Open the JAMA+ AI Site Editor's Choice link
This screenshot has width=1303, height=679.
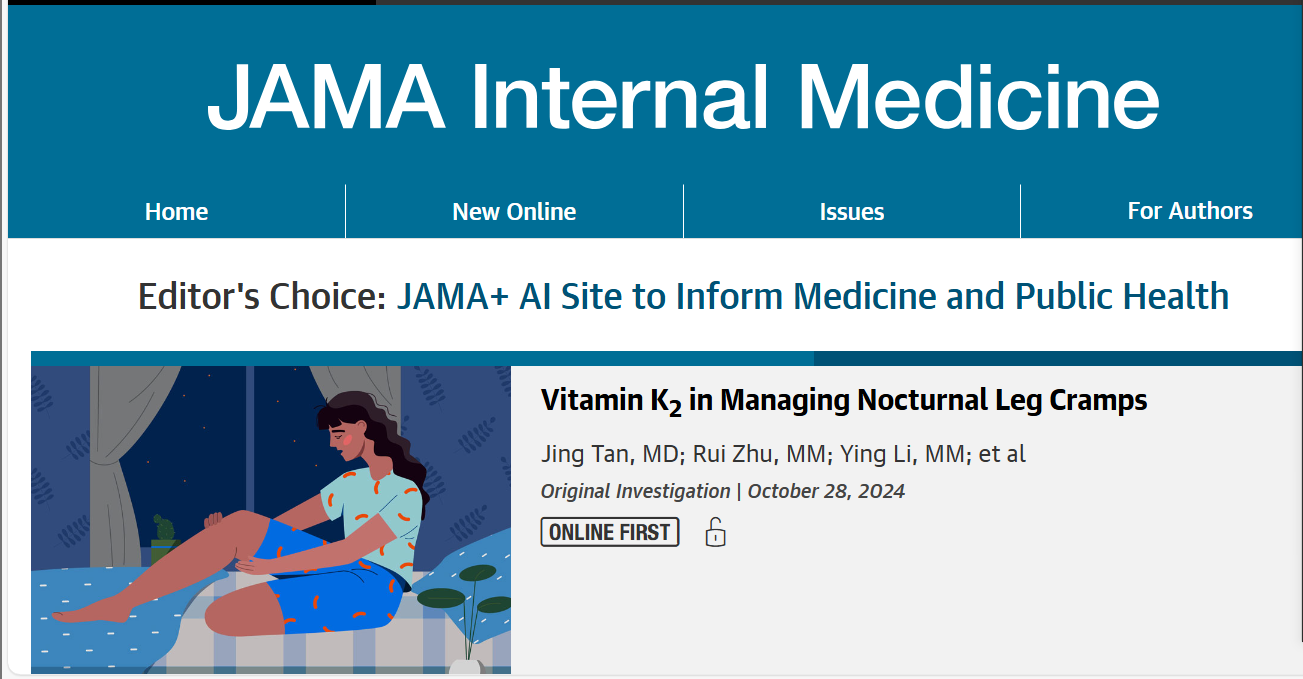point(813,297)
